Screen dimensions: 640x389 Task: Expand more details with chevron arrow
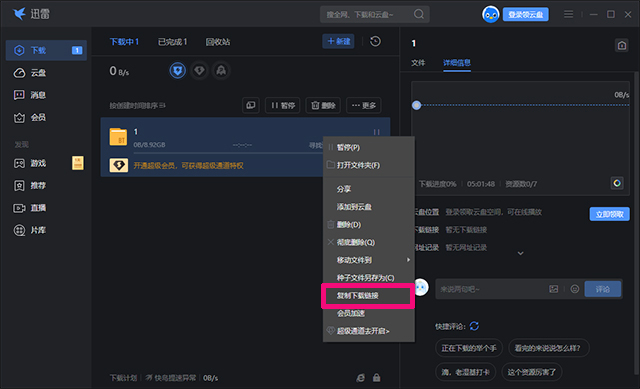click(520, 253)
